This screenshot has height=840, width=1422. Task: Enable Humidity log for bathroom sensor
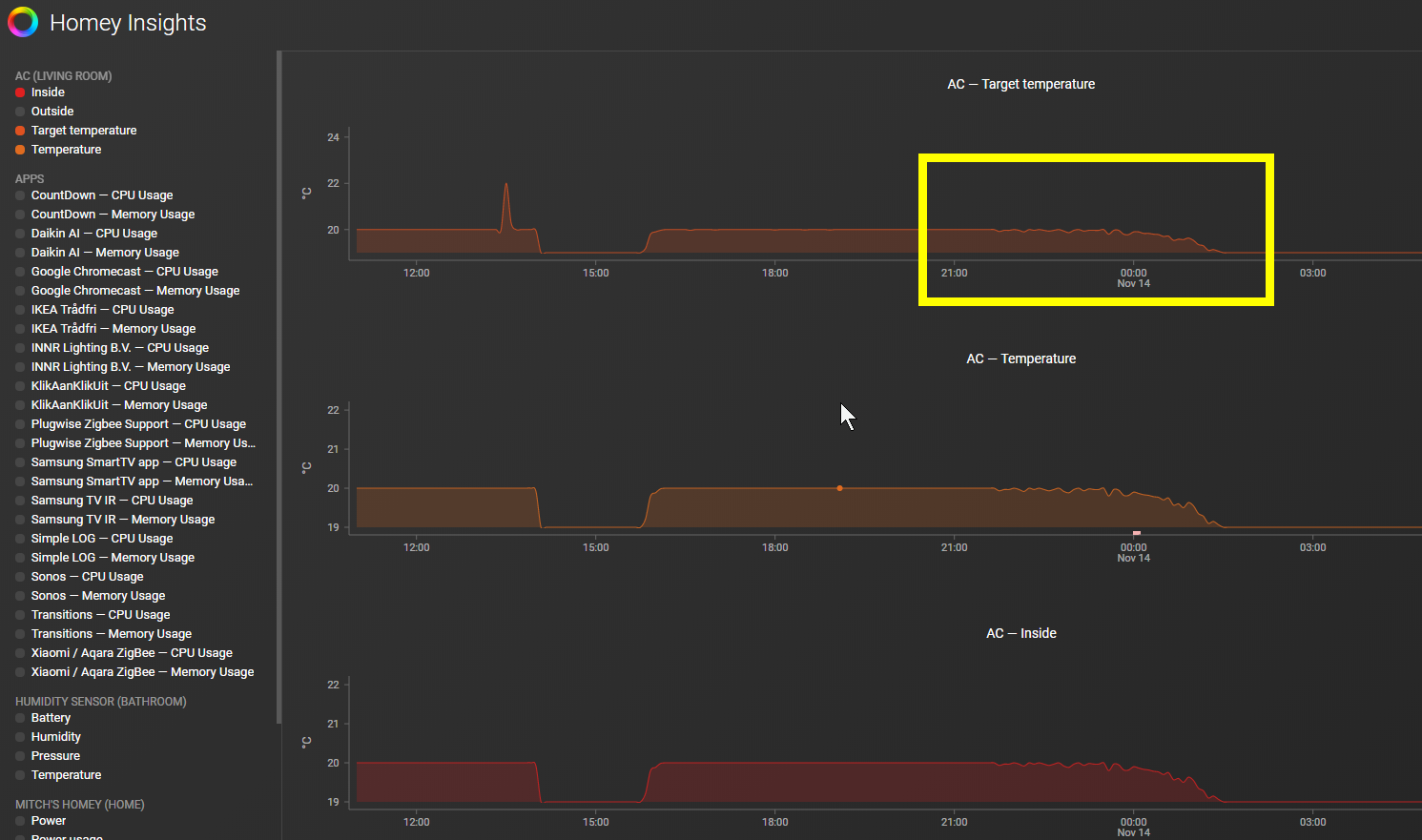(55, 737)
